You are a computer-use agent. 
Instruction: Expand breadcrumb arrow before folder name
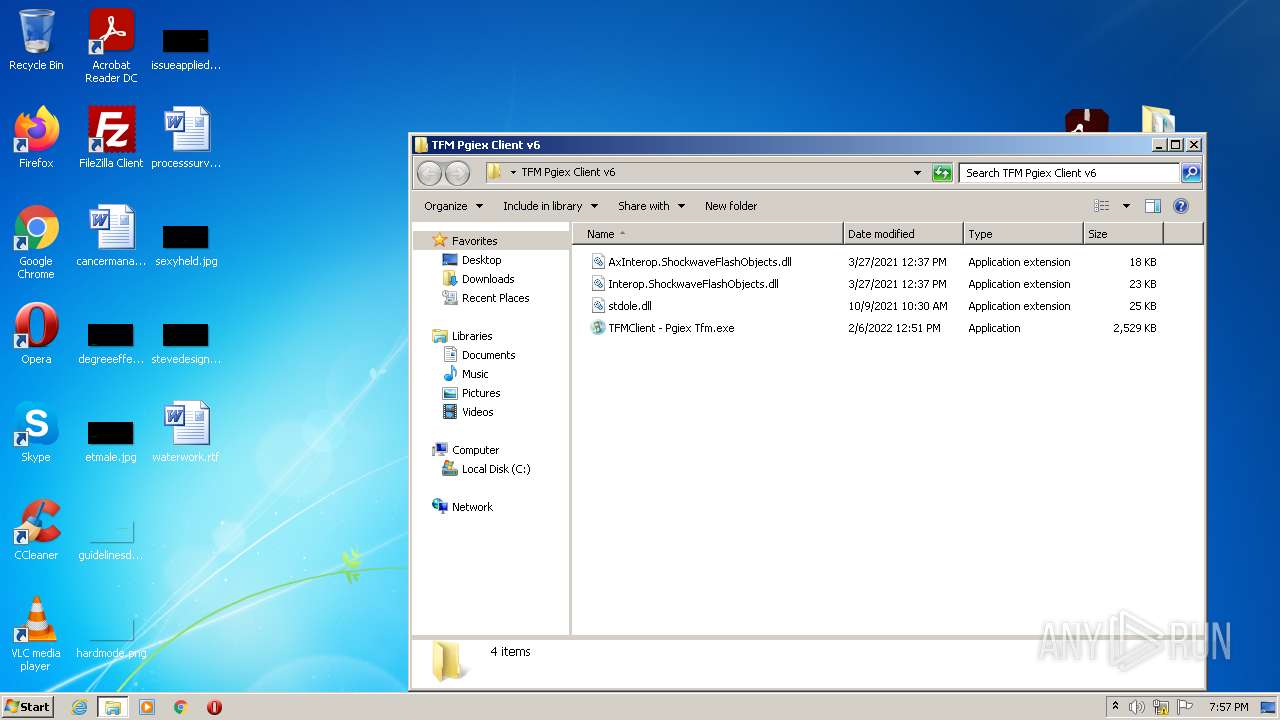(x=513, y=173)
